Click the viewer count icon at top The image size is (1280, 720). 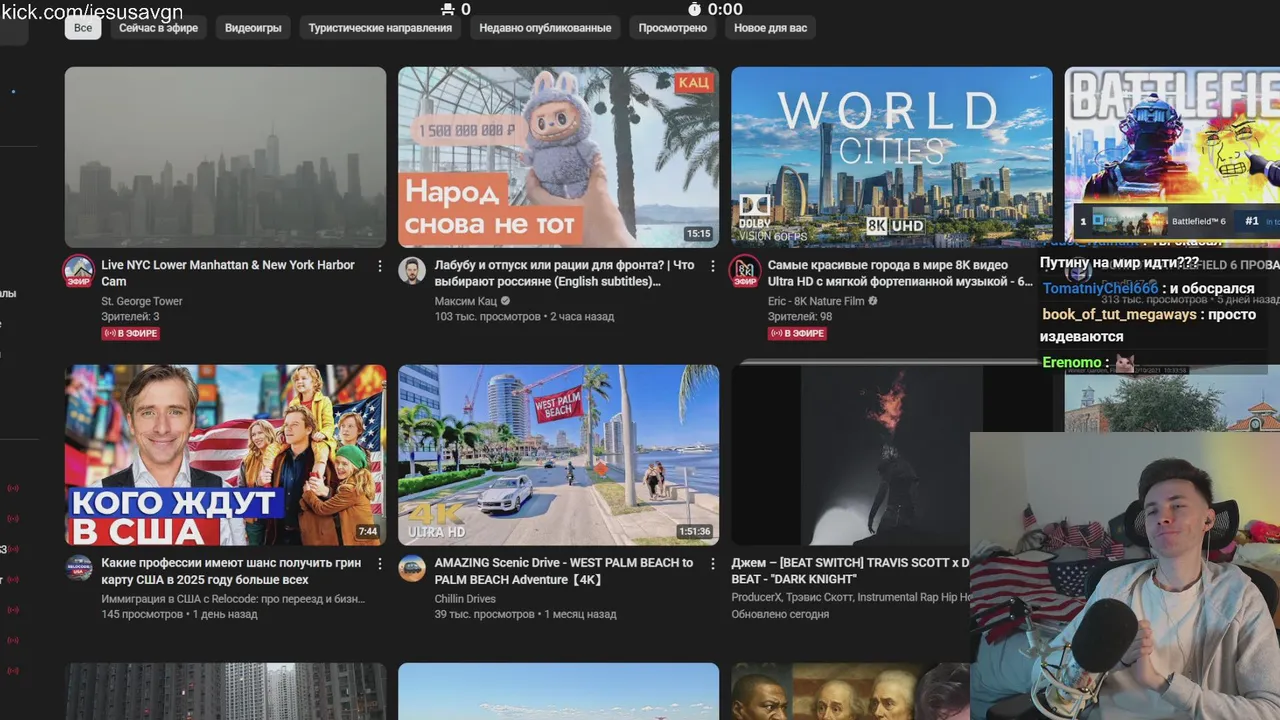tap(447, 9)
